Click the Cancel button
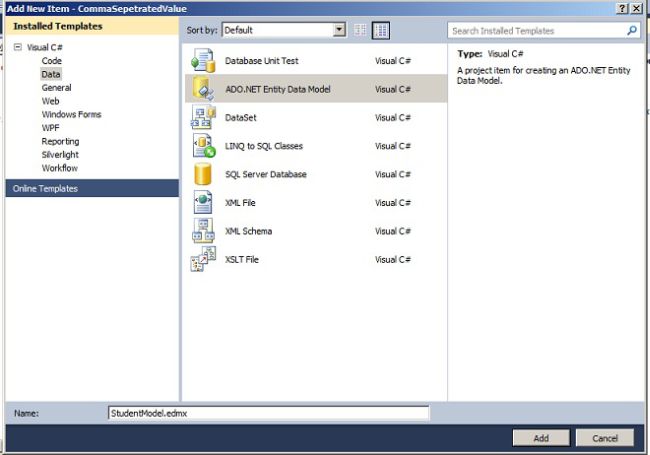The image size is (650, 455). click(605, 438)
